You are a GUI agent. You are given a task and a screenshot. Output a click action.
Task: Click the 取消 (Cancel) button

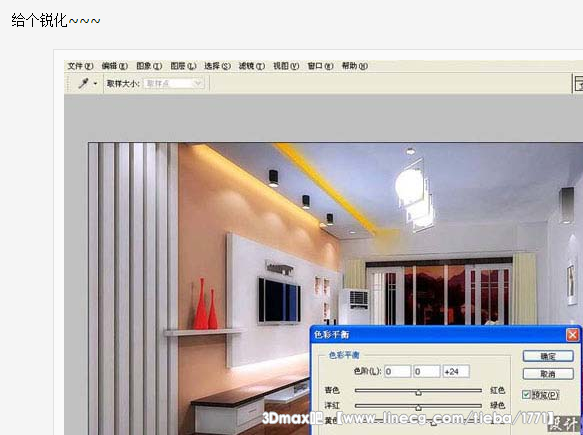[x=548, y=374]
